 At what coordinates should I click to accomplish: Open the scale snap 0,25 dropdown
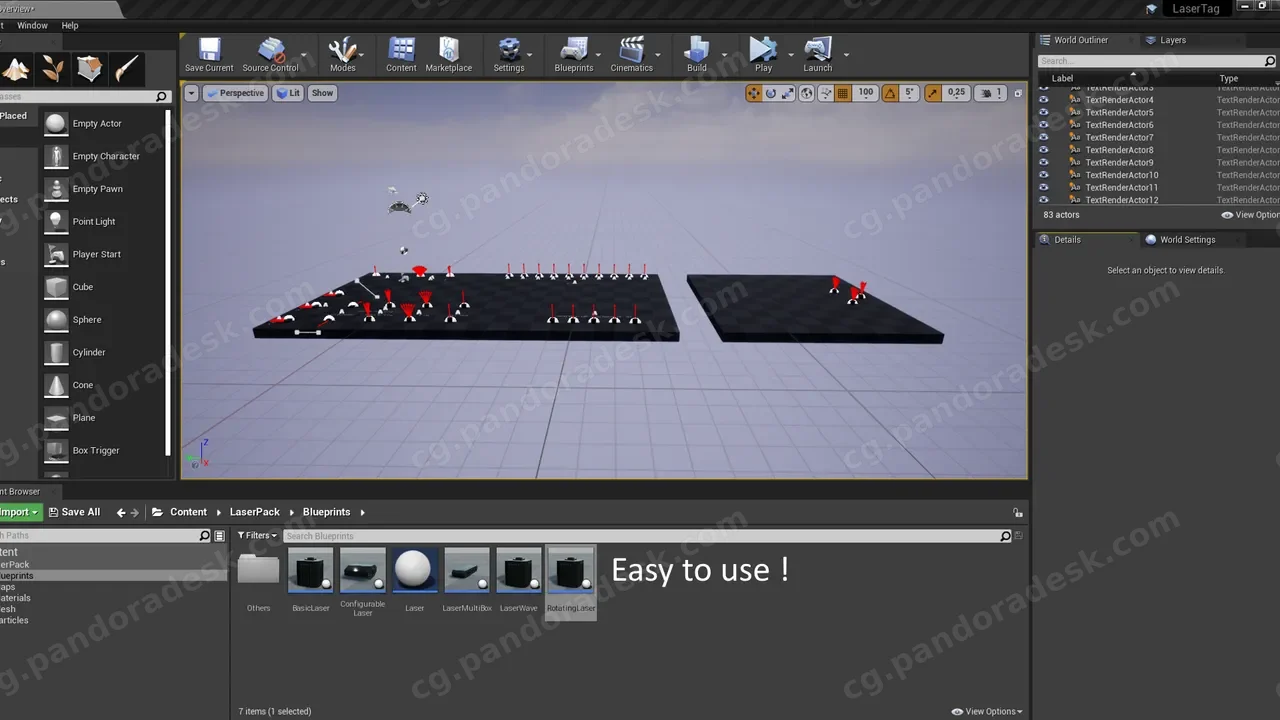(956, 93)
